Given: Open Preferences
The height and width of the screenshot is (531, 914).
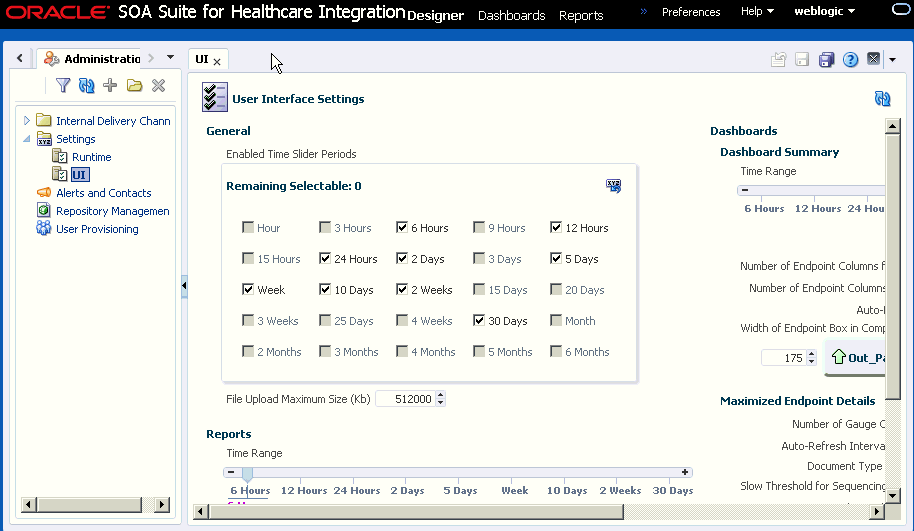Looking at the screenshot, I should tap(691, 12).
